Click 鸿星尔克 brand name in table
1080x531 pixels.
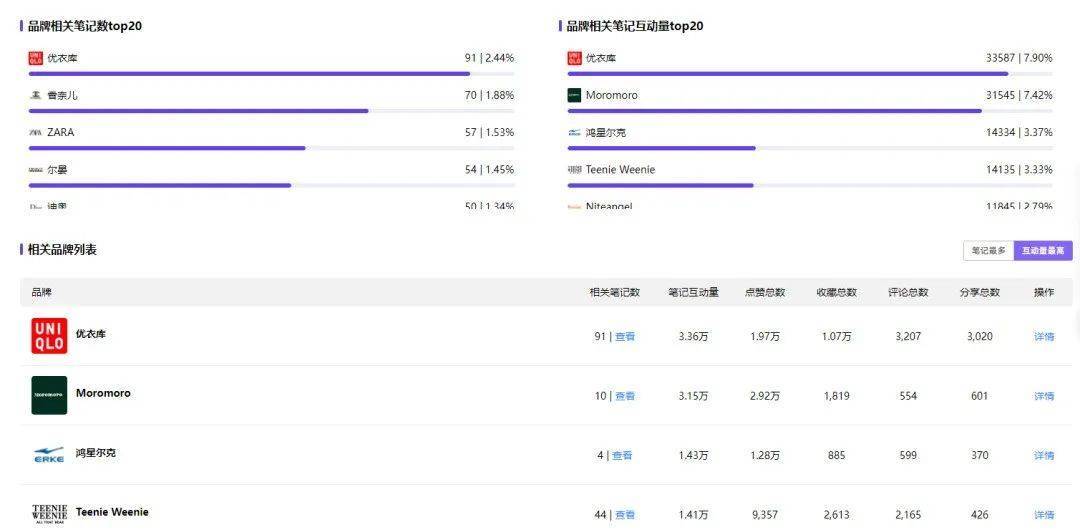[x=96, y=452]
